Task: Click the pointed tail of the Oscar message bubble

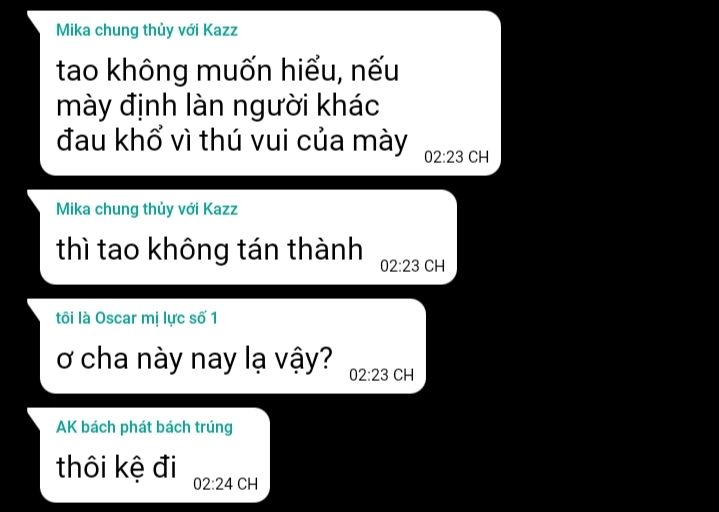Action: [34, 306]
